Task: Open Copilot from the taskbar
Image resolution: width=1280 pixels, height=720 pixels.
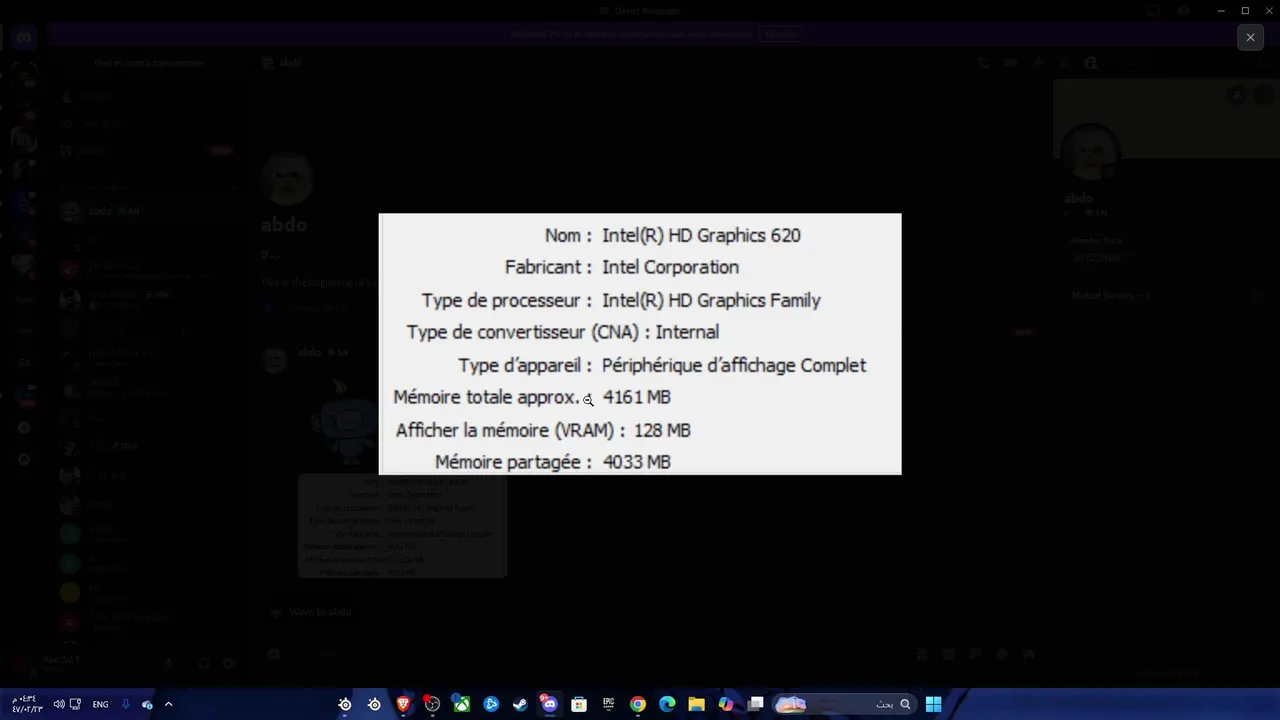Action: [x=726, y=704]
